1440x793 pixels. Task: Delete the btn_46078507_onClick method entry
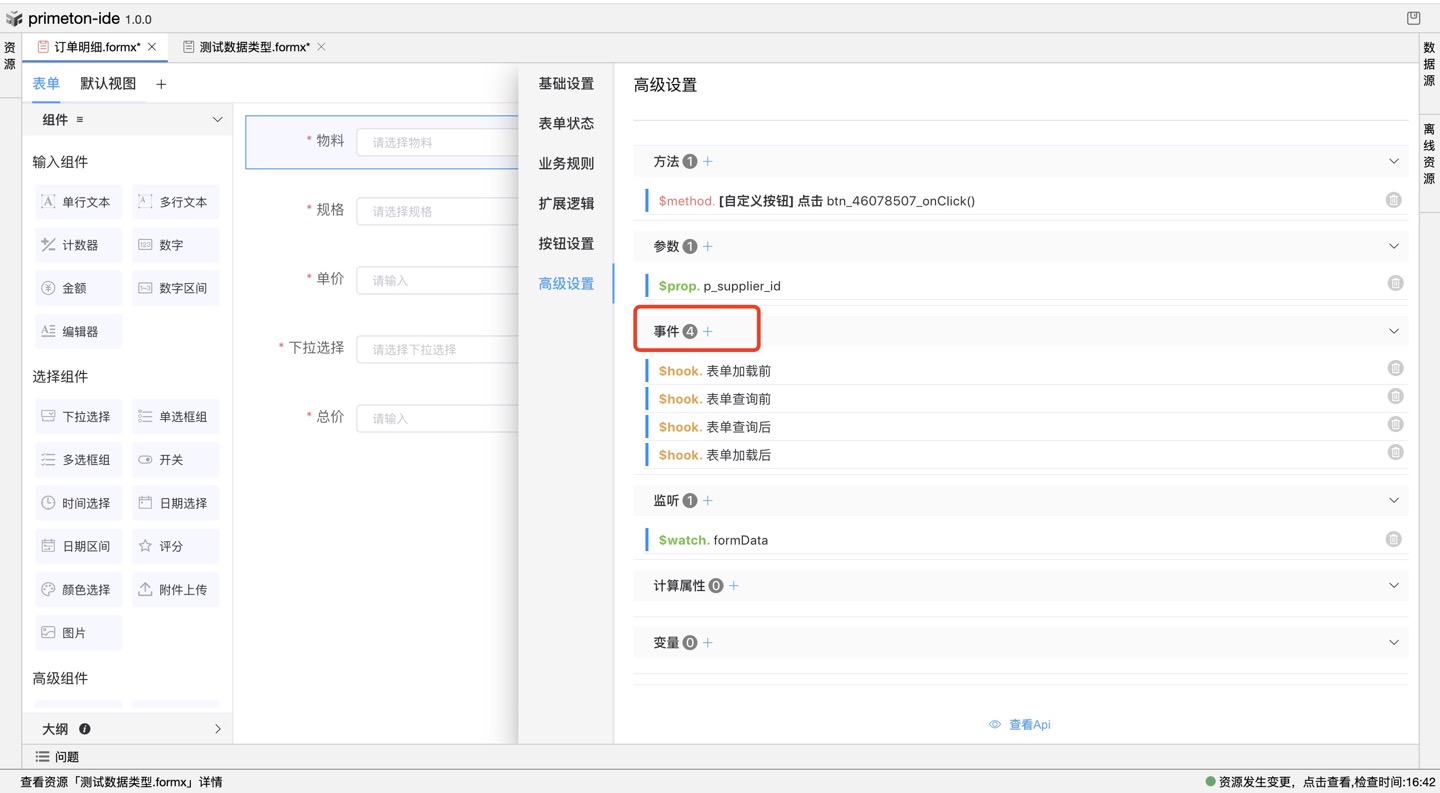pos(1393,200)
